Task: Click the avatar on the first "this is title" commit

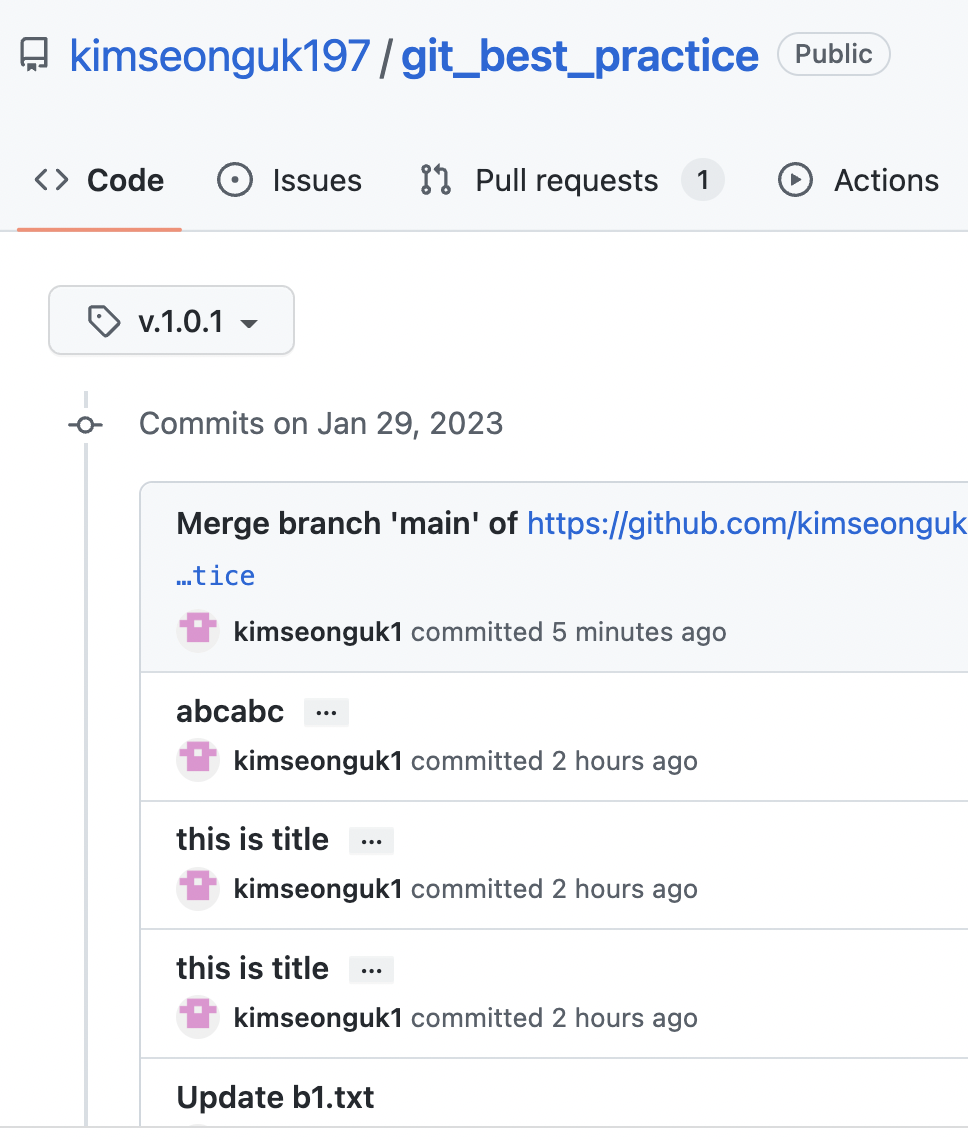Action: tap(198, 888)
